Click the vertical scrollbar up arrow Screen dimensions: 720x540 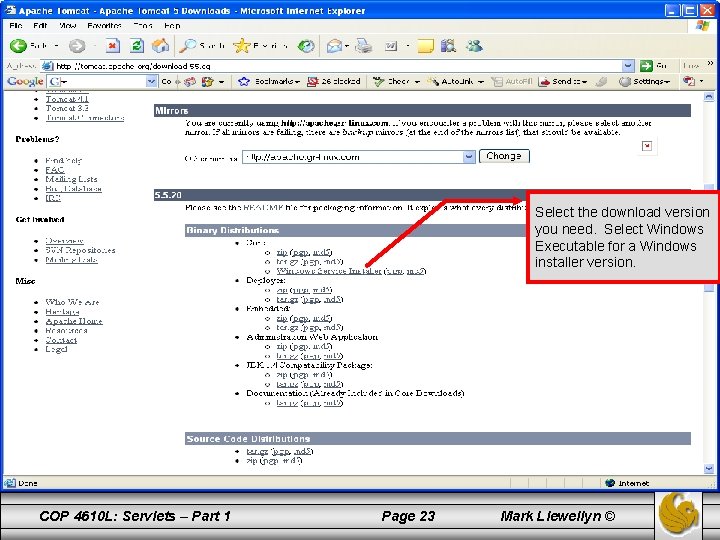pyautogui.click(x=709, y=96)
